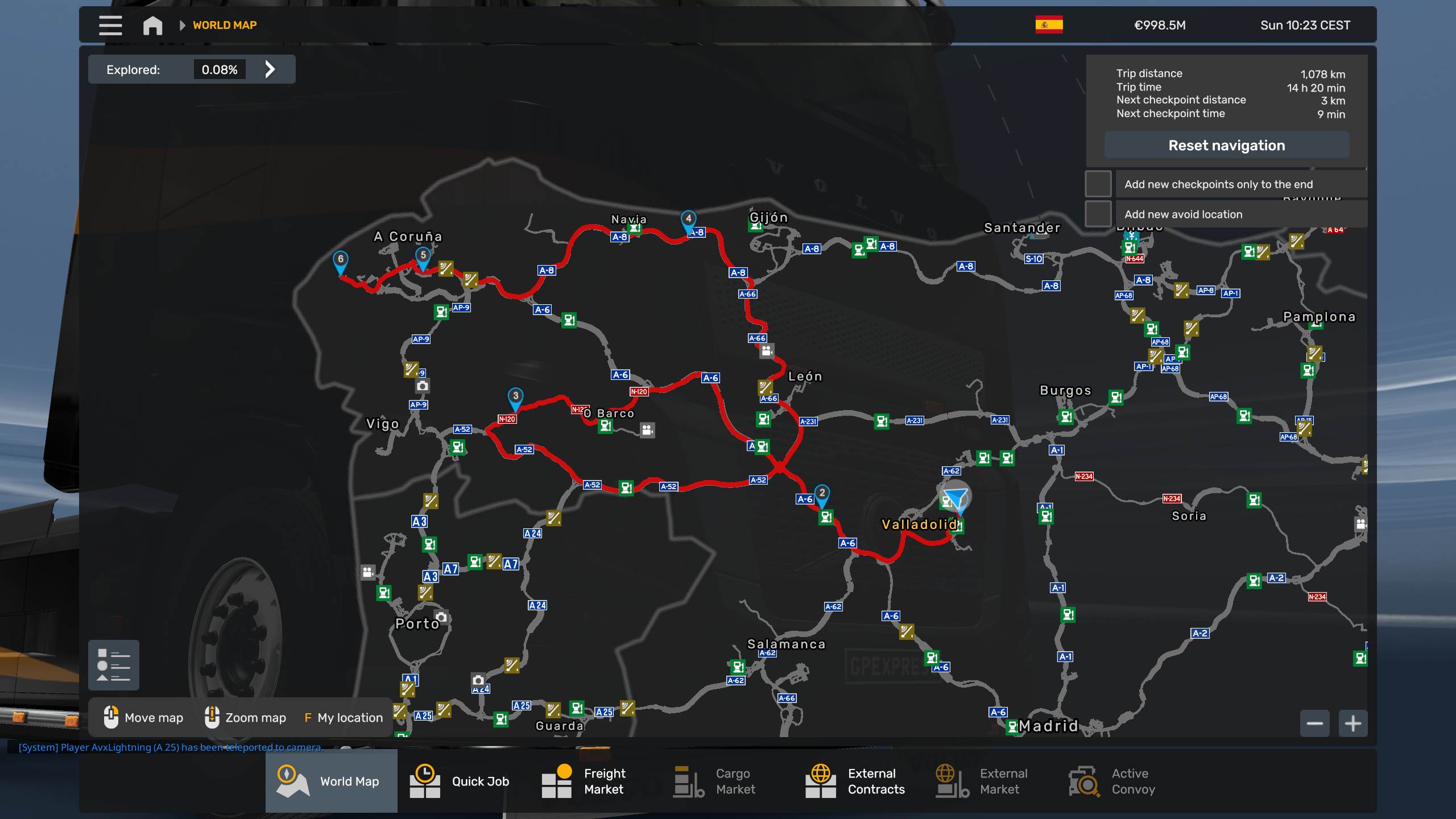This screenshot has height=819, width=1456.
Task: Switch to Freight Market tab
Action: (x=586, y=781)
